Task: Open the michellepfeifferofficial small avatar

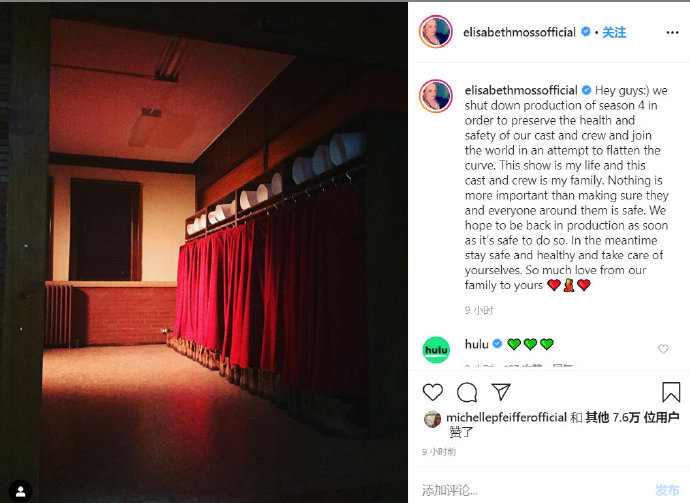Action: [432, 419]
